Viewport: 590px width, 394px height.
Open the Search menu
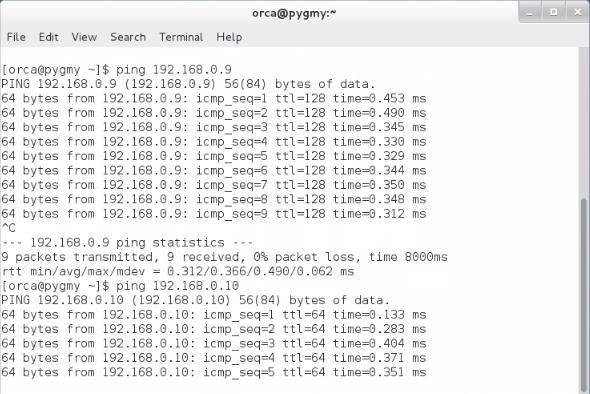(x=128, y=37)
